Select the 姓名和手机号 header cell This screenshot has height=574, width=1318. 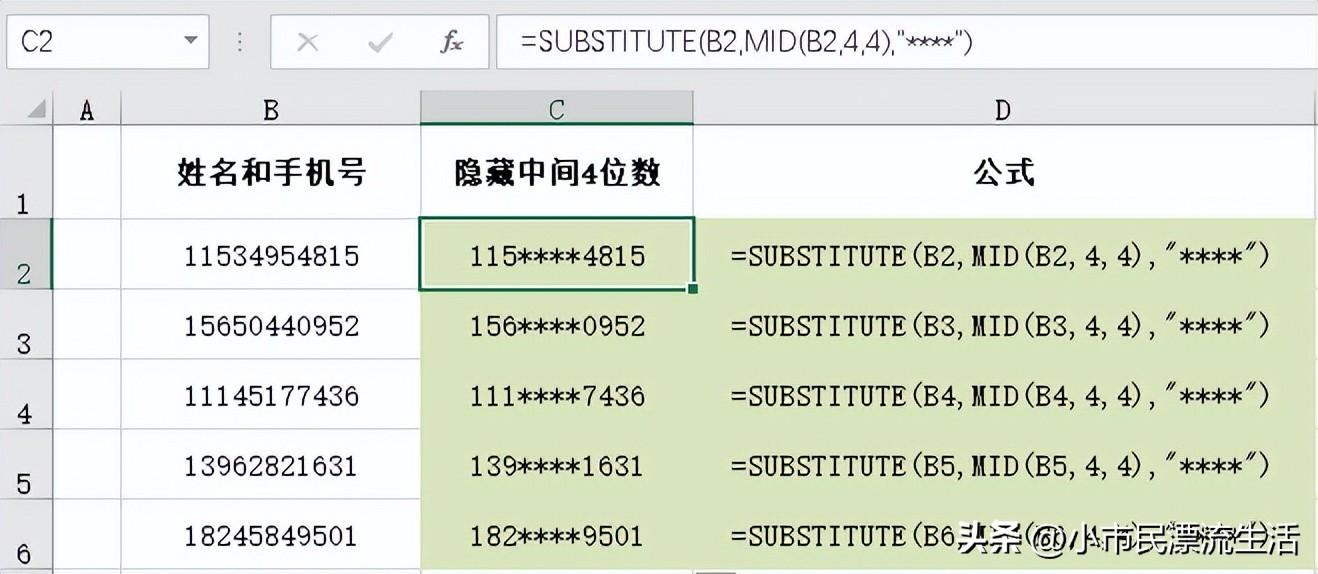tap(270, 173)
